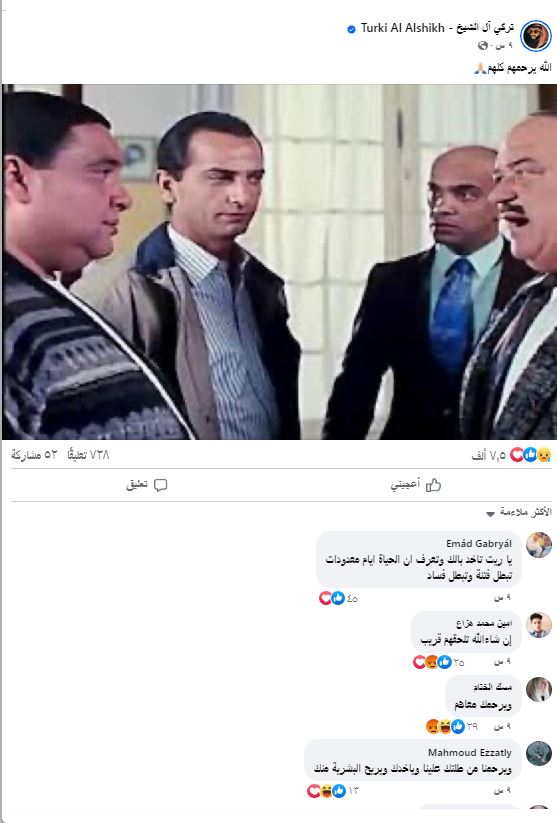The image size is (557, 823).
Task: Expand the most relevant comments sort dropdown
Action: point(519,512)
